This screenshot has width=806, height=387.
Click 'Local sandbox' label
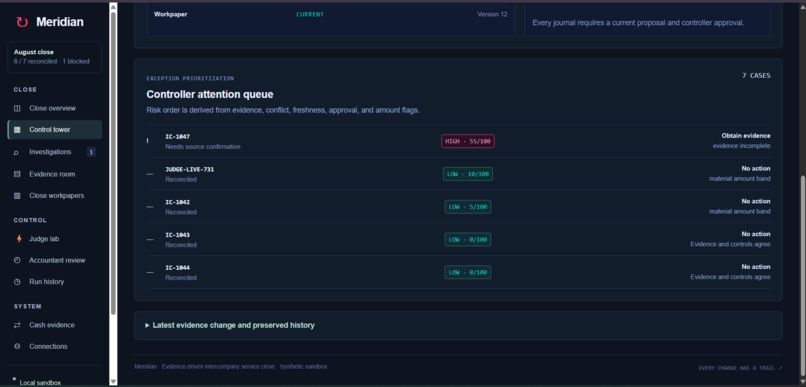click(x=40, y=383)
